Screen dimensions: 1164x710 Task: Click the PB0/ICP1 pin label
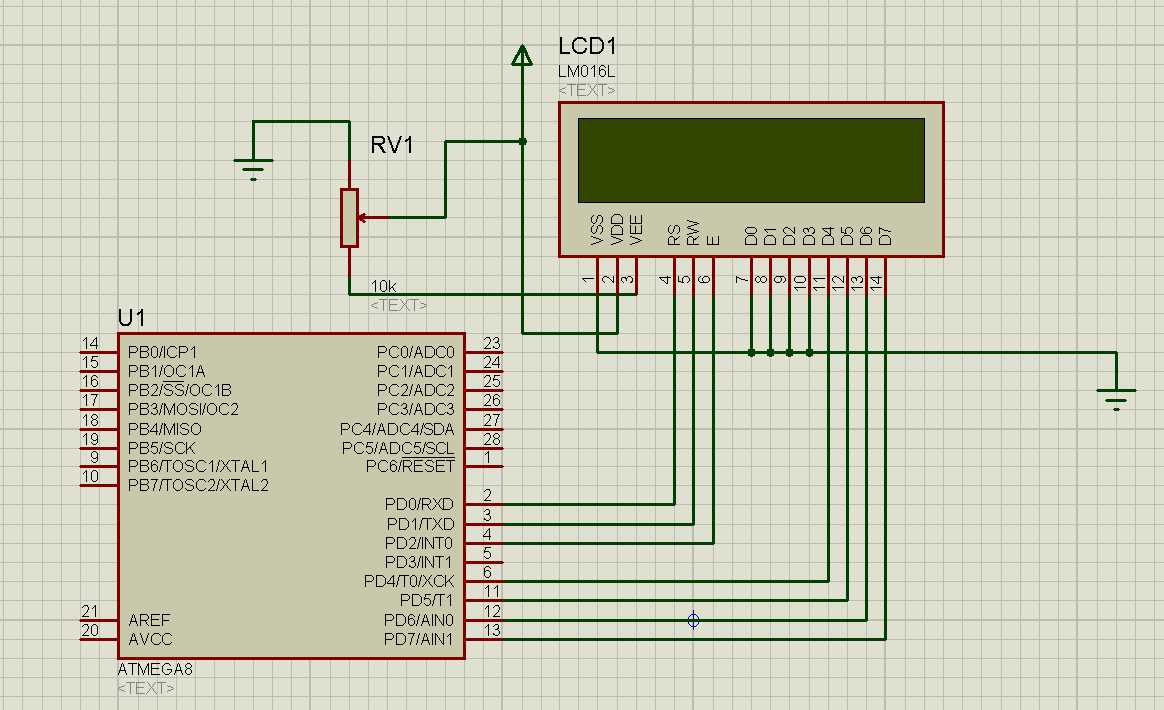[163, 352]
